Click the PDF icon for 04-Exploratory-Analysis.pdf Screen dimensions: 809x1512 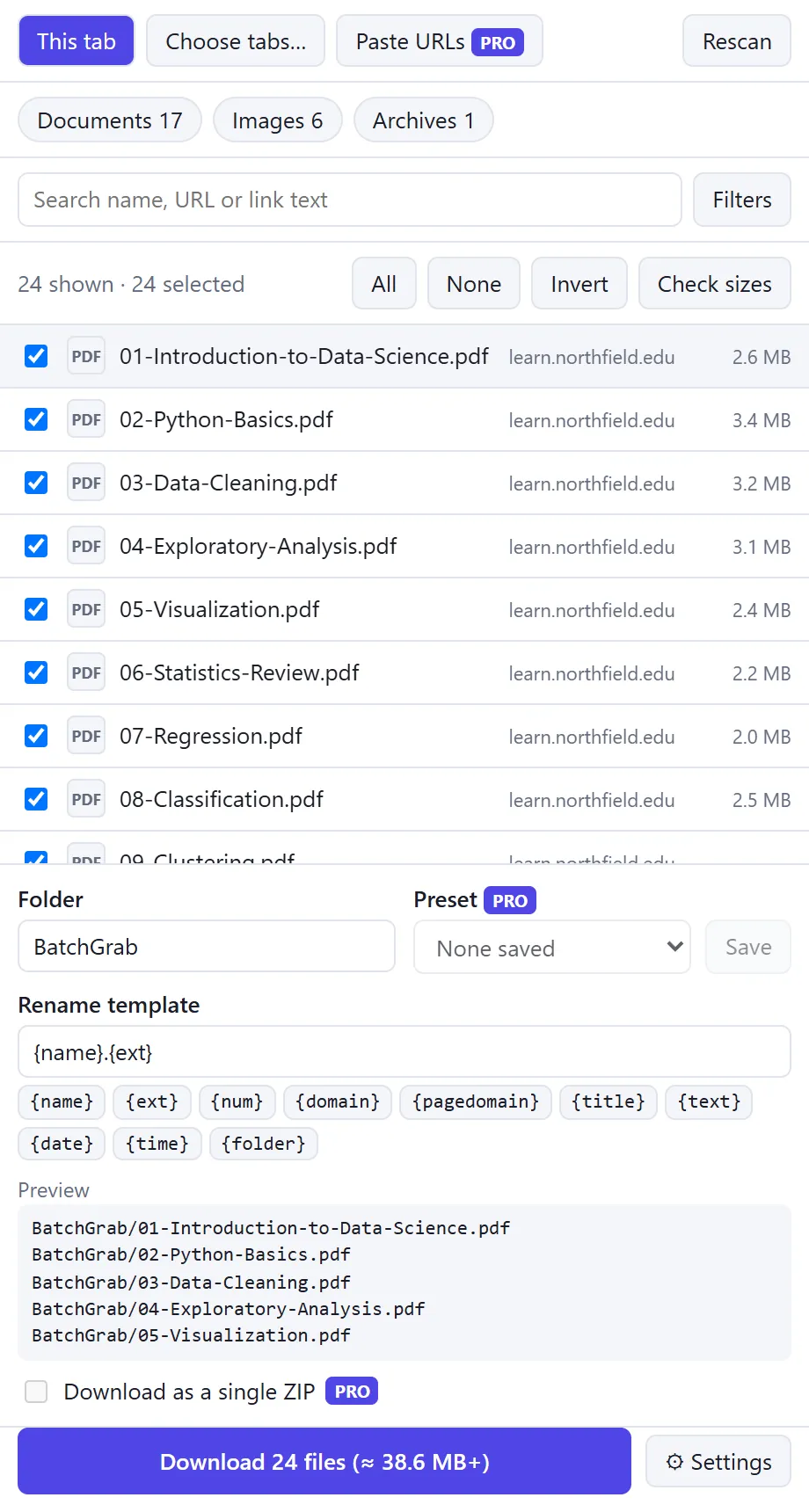tap(86, 546)
